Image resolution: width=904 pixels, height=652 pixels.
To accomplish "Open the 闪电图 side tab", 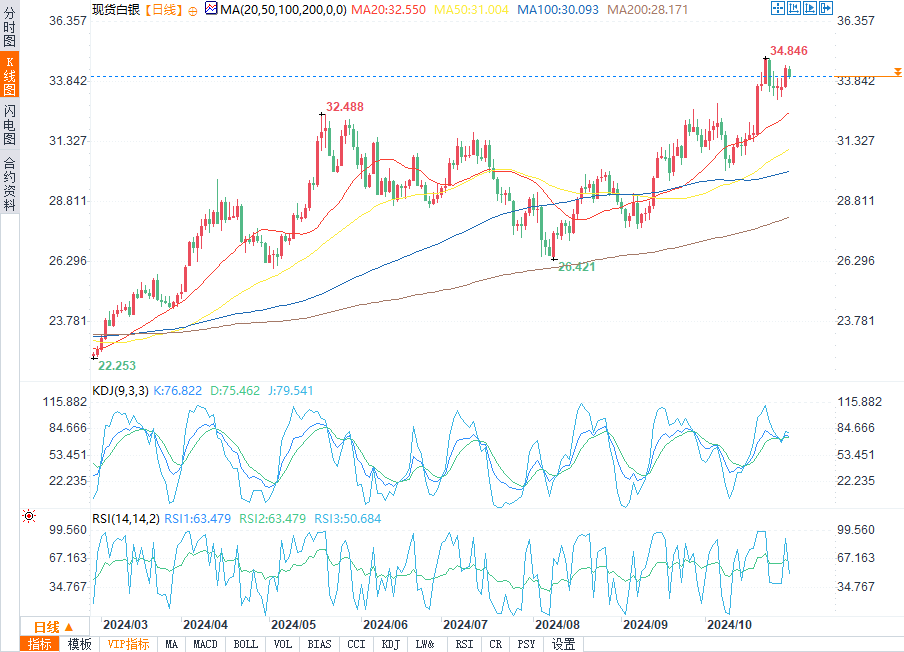I will click(x=9, y=123).
